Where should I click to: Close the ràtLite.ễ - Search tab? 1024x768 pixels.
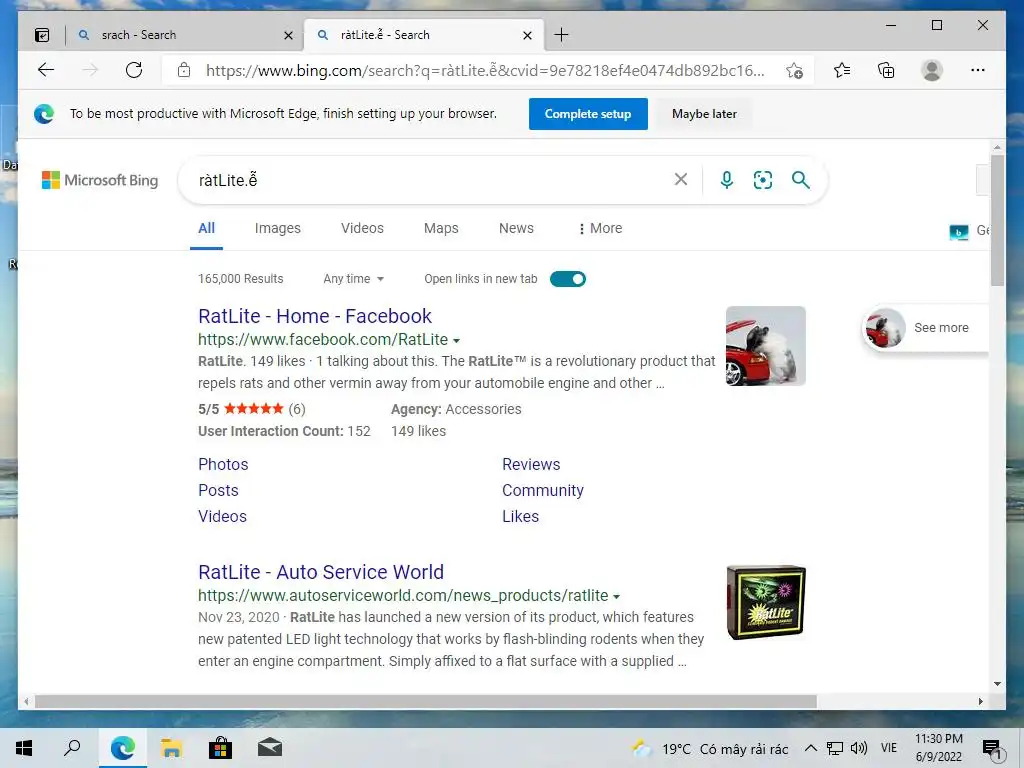[x=527, y=35]
